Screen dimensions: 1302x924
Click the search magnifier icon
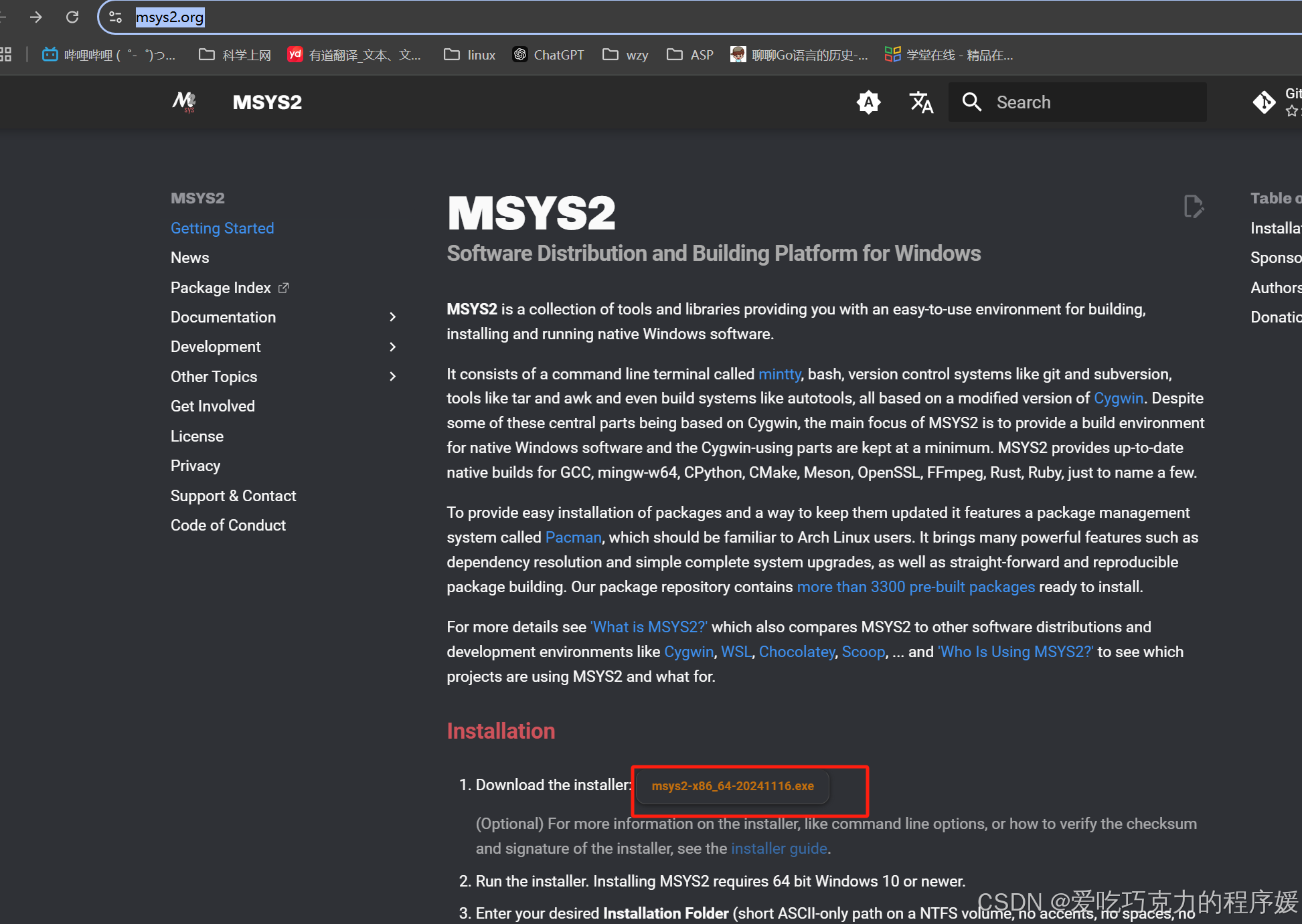click(972, 102)
